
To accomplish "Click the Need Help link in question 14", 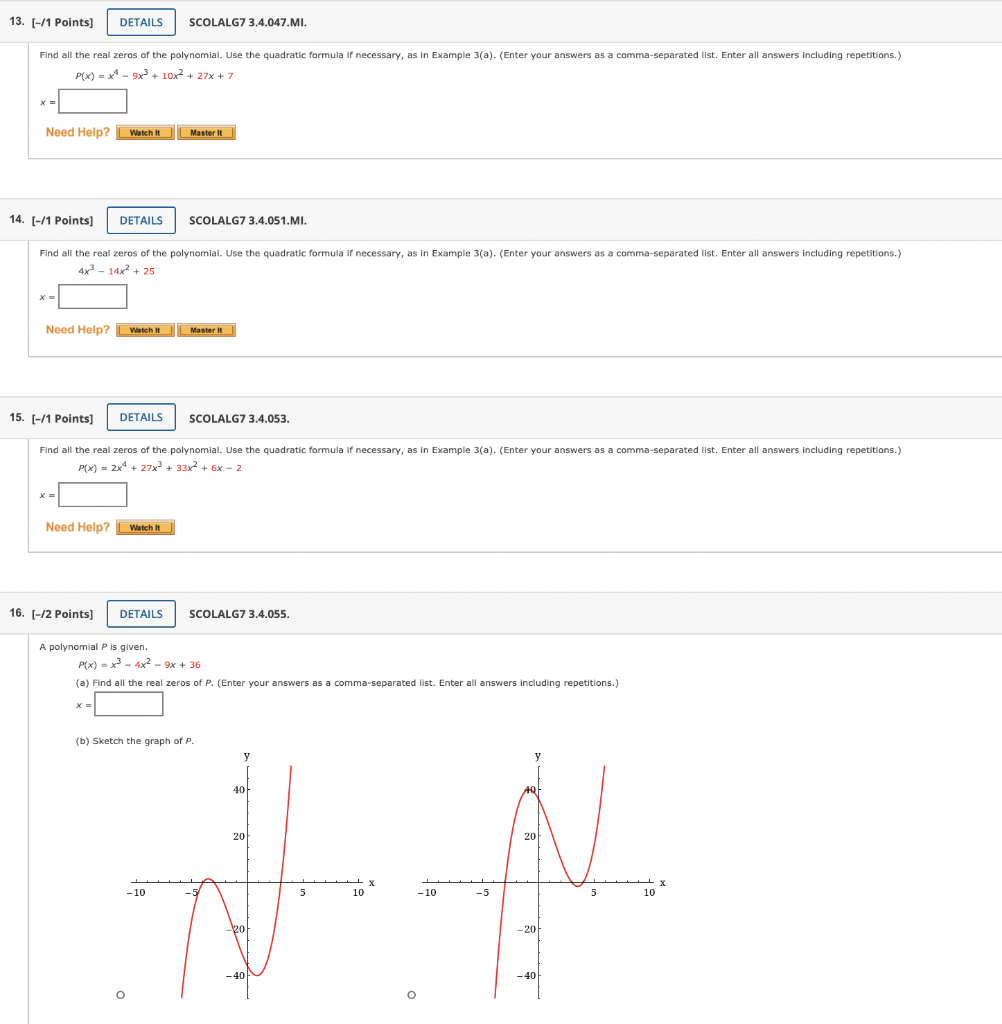I will [77, 329].
